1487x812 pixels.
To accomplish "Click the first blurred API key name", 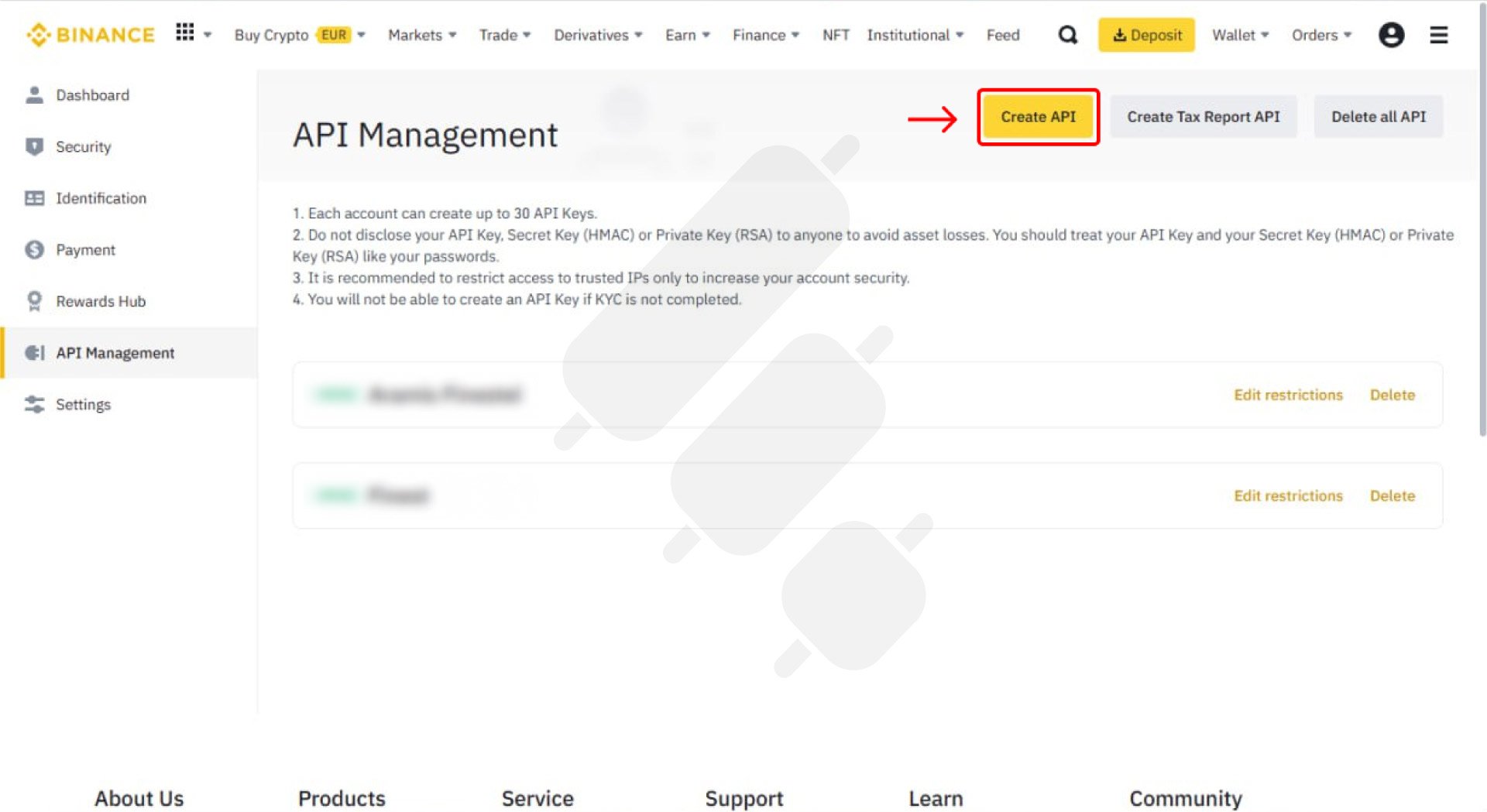I will [445, 395].
